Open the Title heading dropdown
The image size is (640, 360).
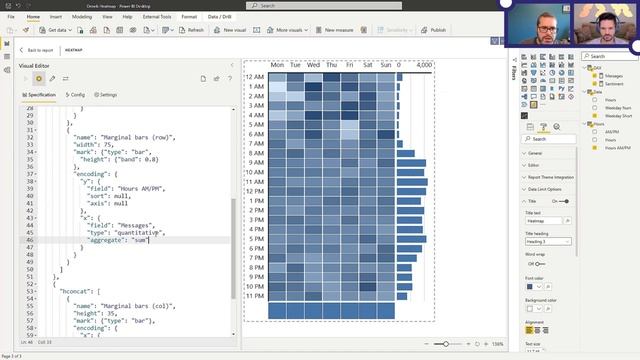548,242
